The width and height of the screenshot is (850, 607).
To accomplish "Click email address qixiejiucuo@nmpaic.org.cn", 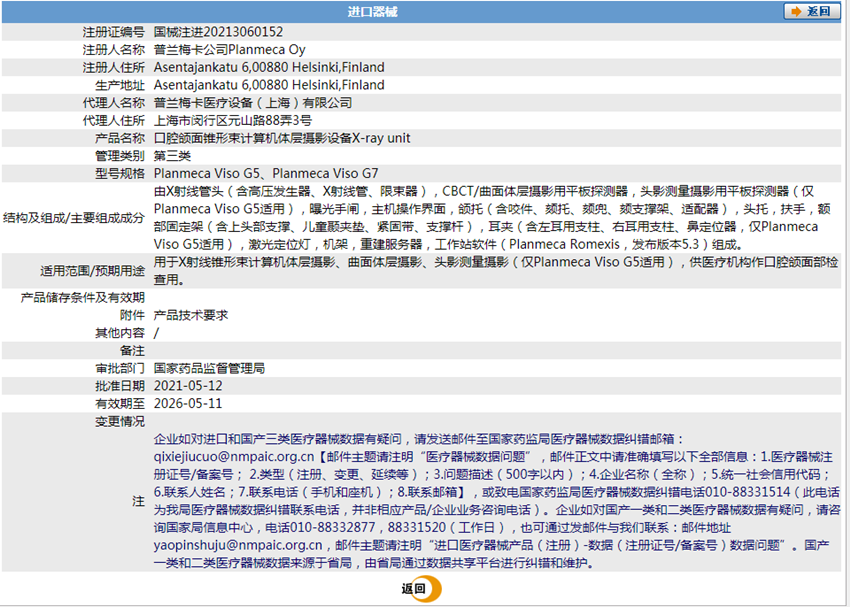I will coord(234,457).
